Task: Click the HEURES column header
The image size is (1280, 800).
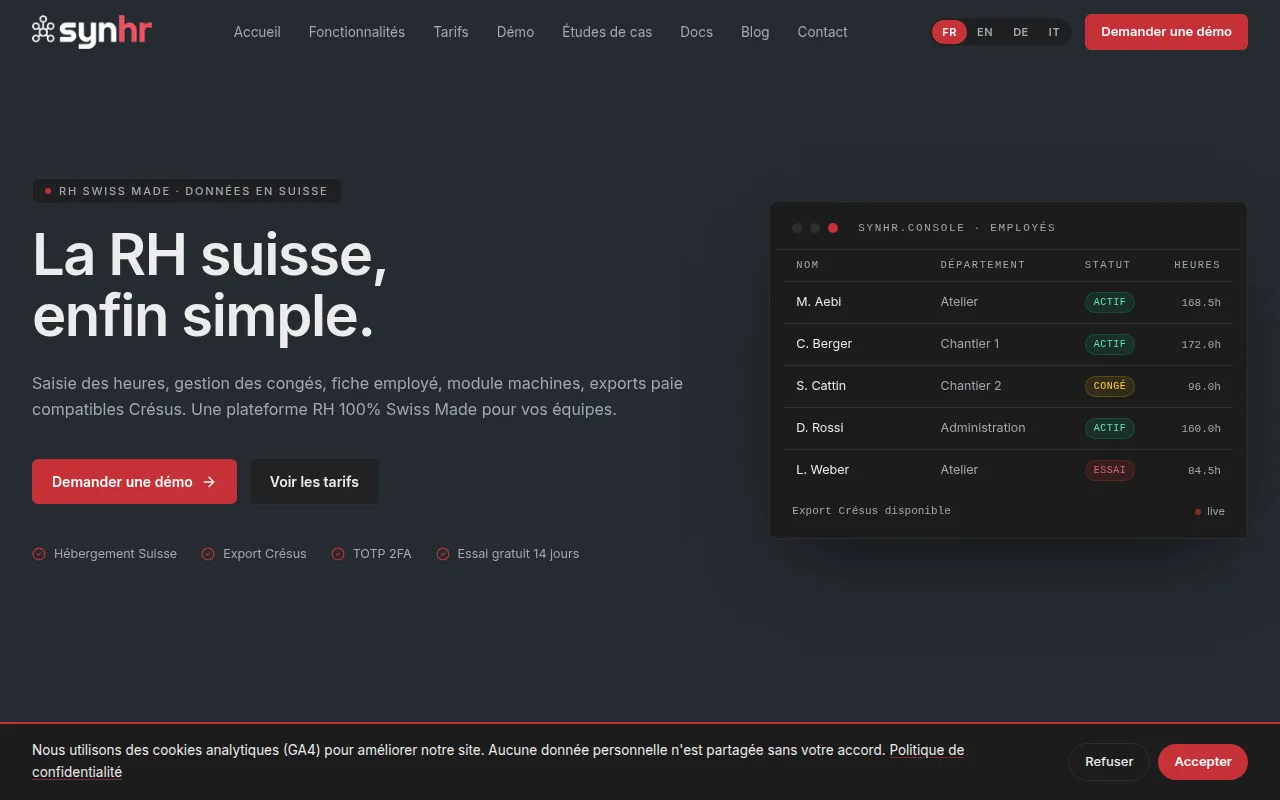Action: tap(1197, 265)
